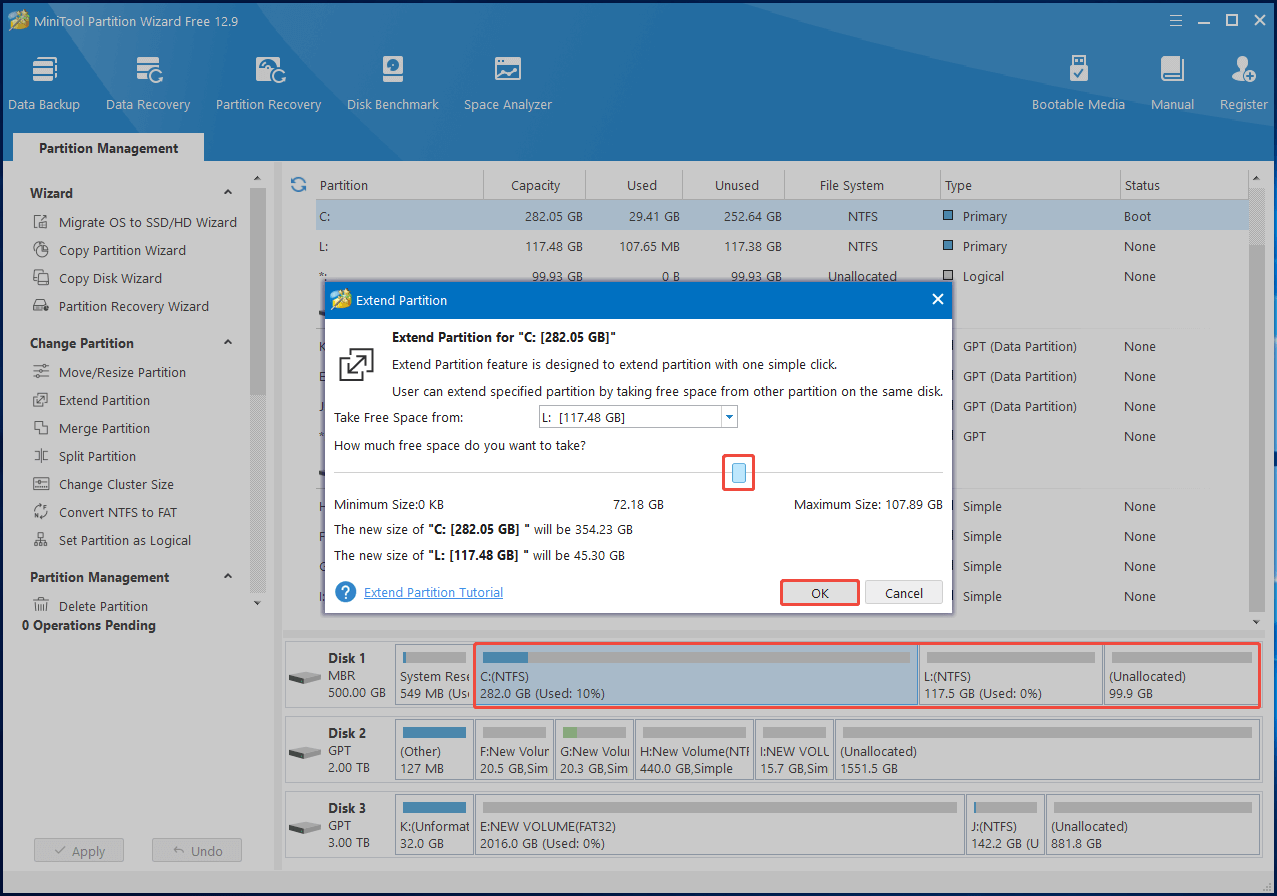1277x896 pixels.
Task: Cancel the Extend Partition dialog
Action: 904,593
